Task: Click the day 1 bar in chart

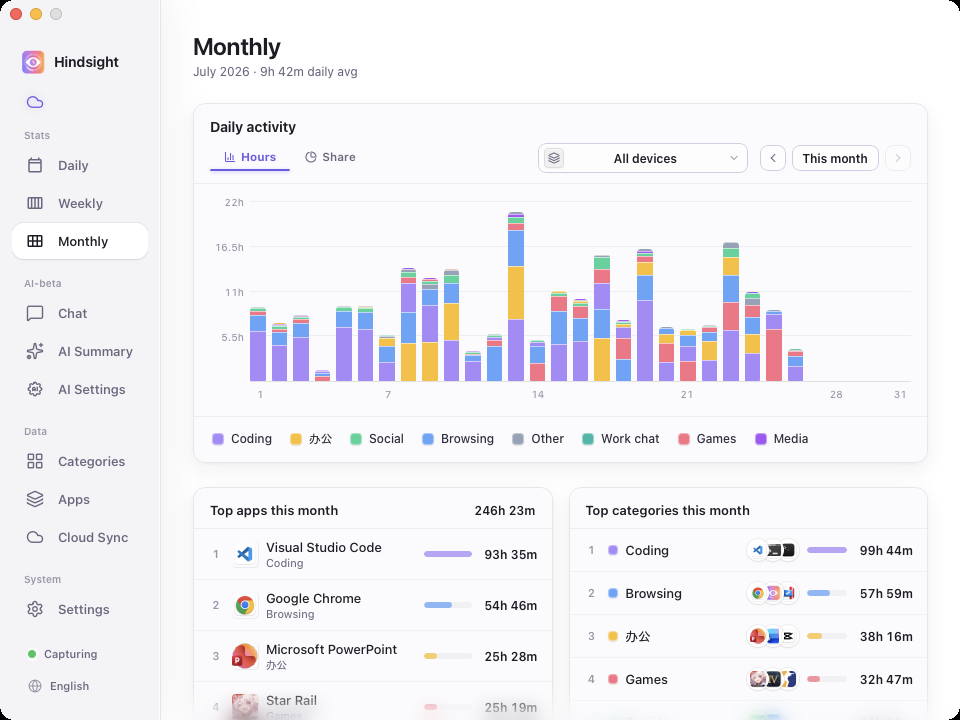Action: pos(258,345)
